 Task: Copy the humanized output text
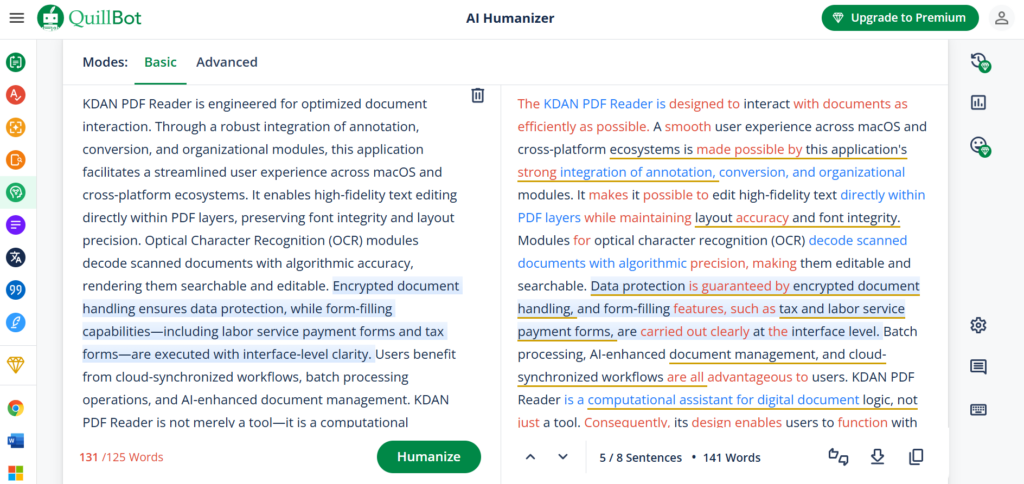tap(916, 457)
